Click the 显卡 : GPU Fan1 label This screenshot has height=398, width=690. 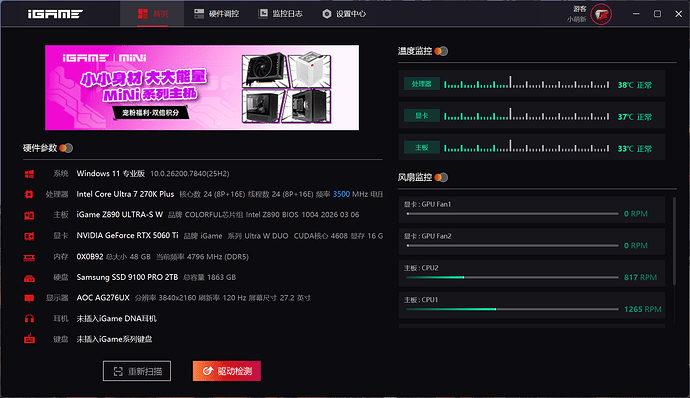pos(428,204)
